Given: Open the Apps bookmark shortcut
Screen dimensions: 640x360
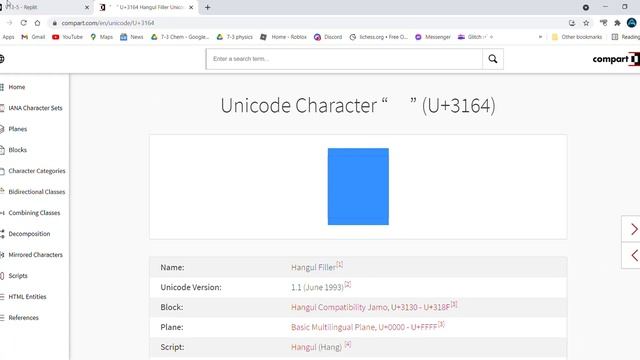Looking at the screenshot, I should [x=8, y=37].
